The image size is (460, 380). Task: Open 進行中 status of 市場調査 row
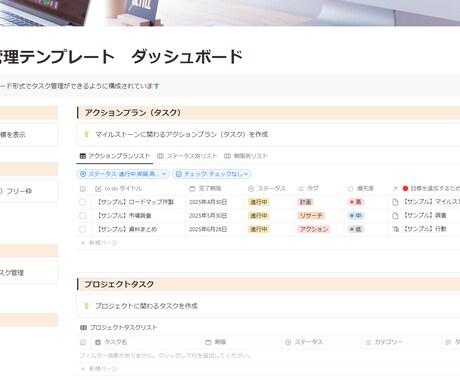point(259,216)
